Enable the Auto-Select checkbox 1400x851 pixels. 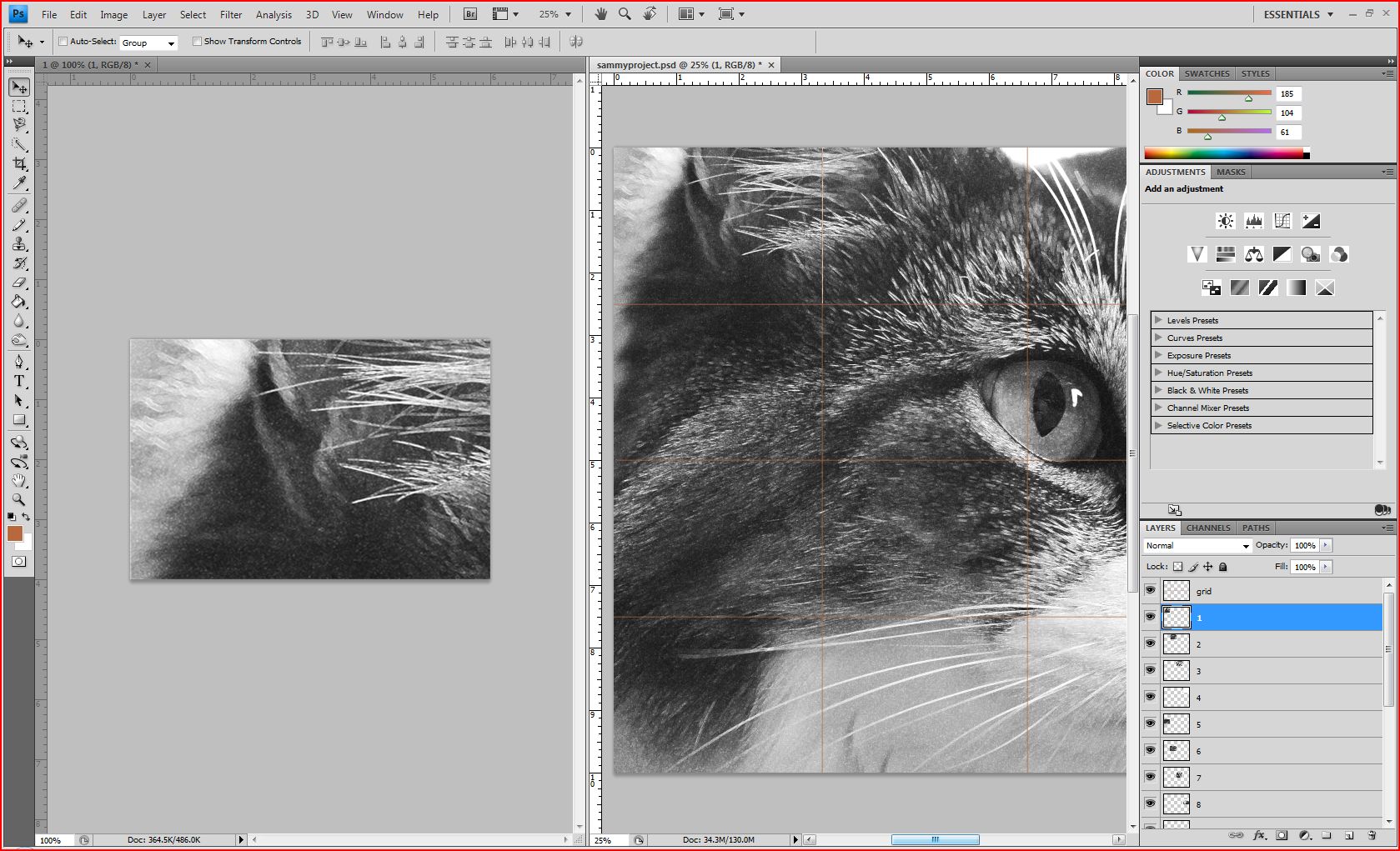click(63, 41)
